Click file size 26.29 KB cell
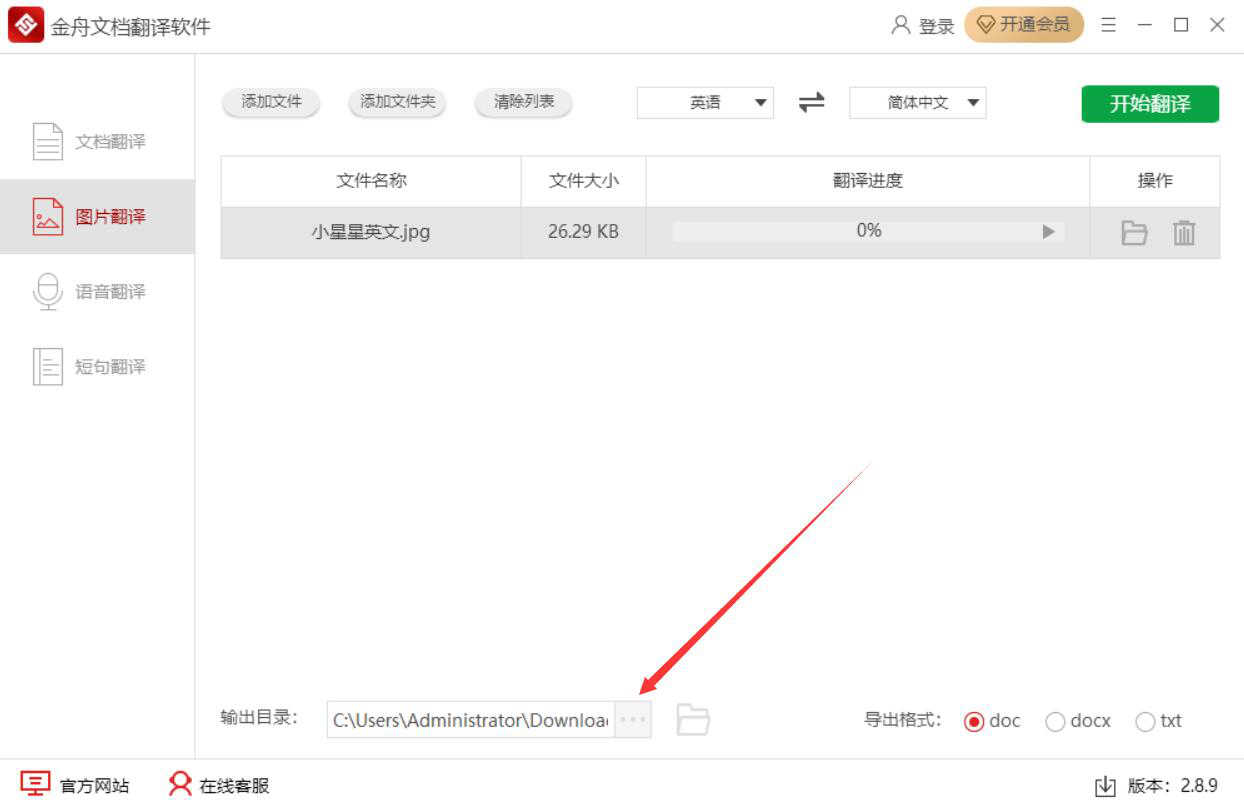 [x=583, y=232]
